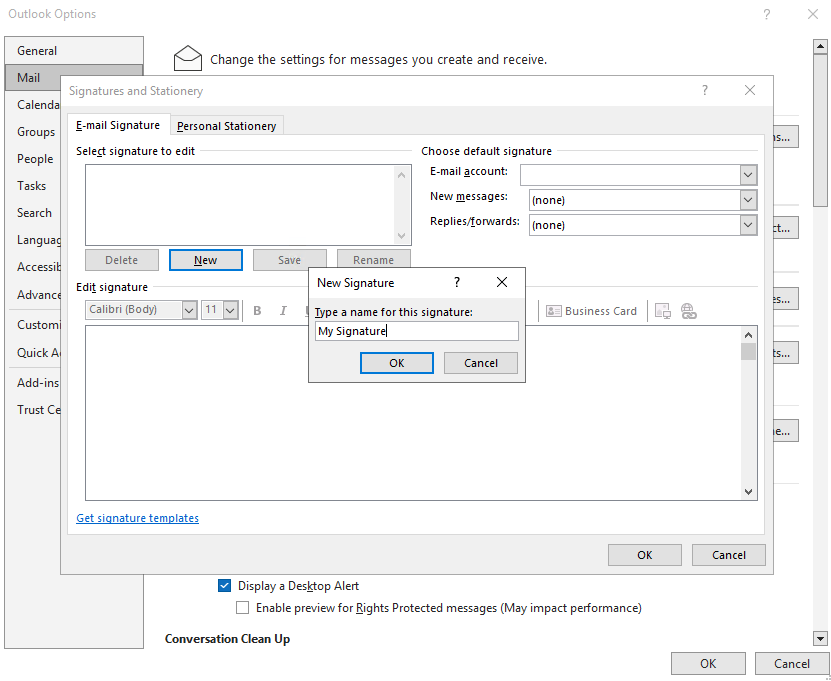Toggle Italic in the signature editor toolbar
The width and height of the screenshot is (831, 681).
(283, 311)
